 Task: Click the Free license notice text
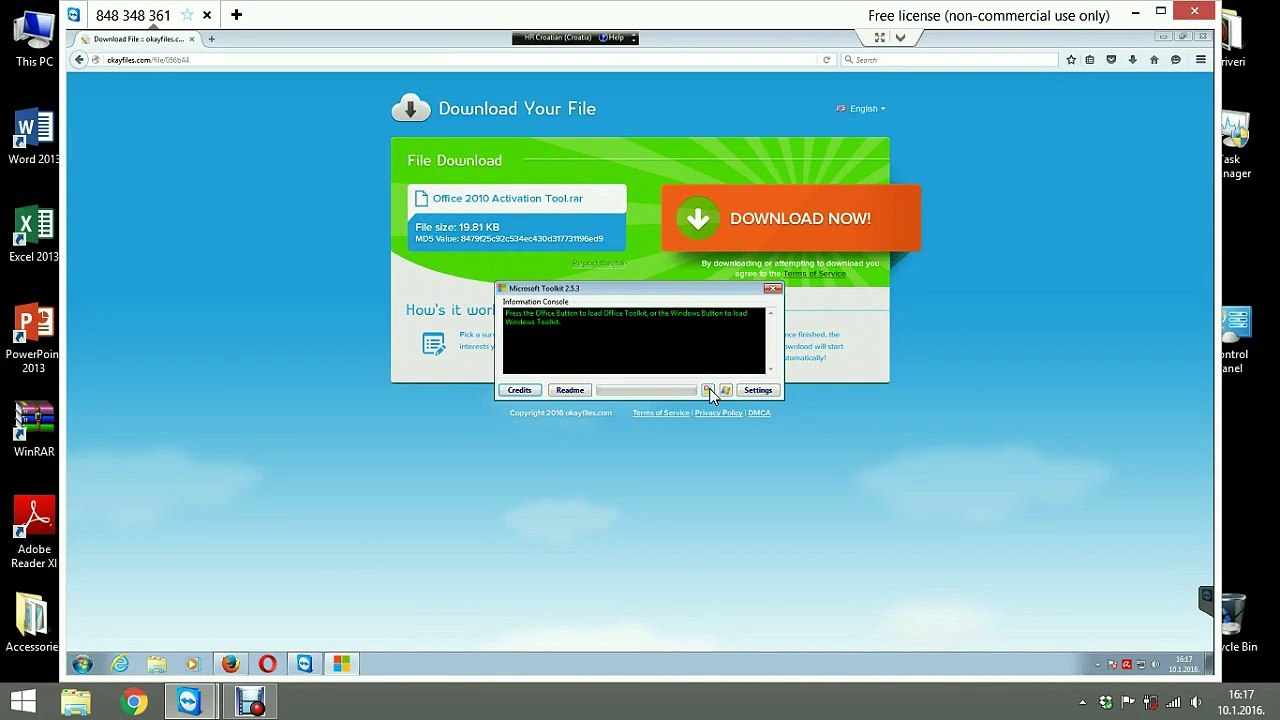(989, 15)
